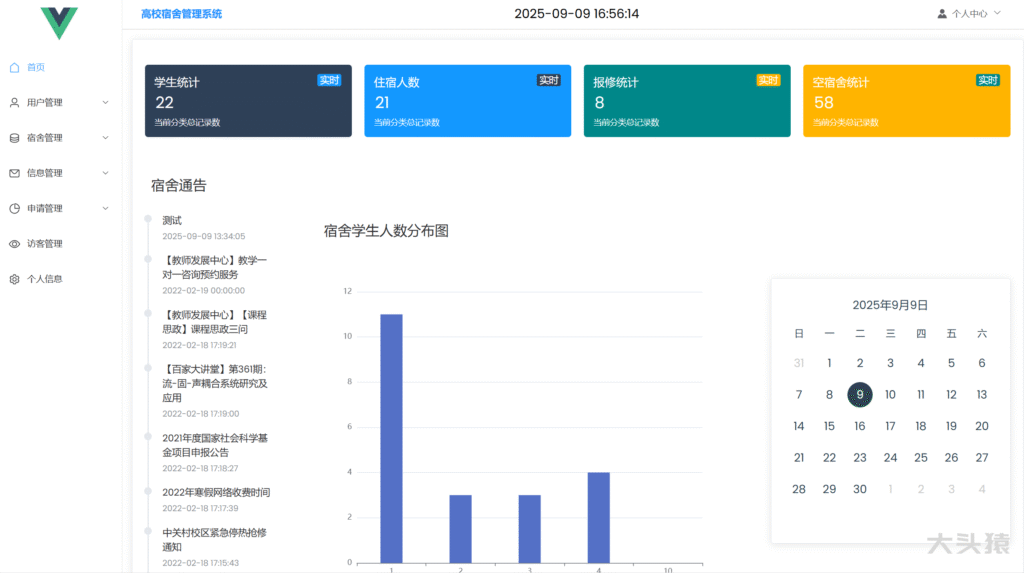Screen dimensions: 1024x573
Task: Open the 空宿舍统计 card
Action: point(906,101)
